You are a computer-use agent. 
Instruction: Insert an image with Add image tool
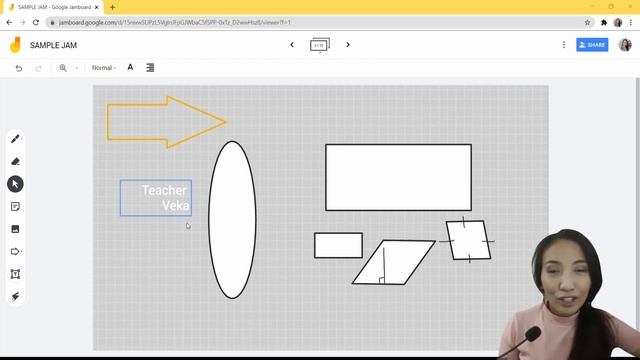point(15,229)
